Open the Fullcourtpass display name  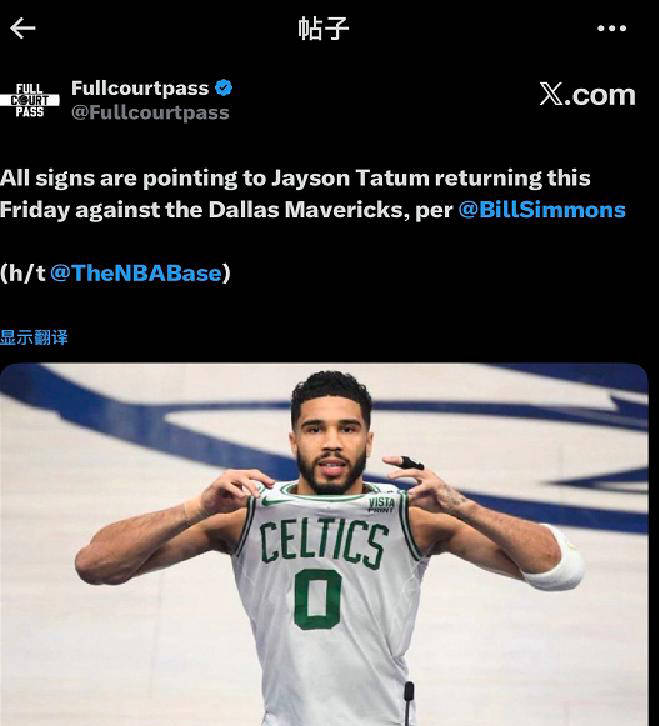tap(140, 88)
